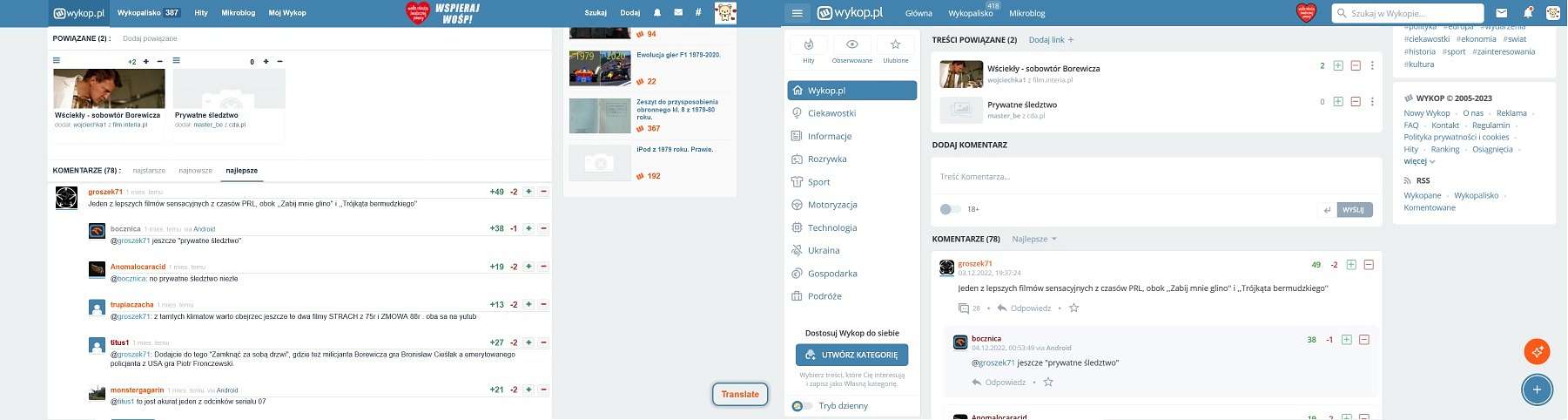The width and height of the screenshot is (1568, 420).
Task: Click the UTWÓRZ KATEGORIĘ button
Action: (x=851, y=355)
